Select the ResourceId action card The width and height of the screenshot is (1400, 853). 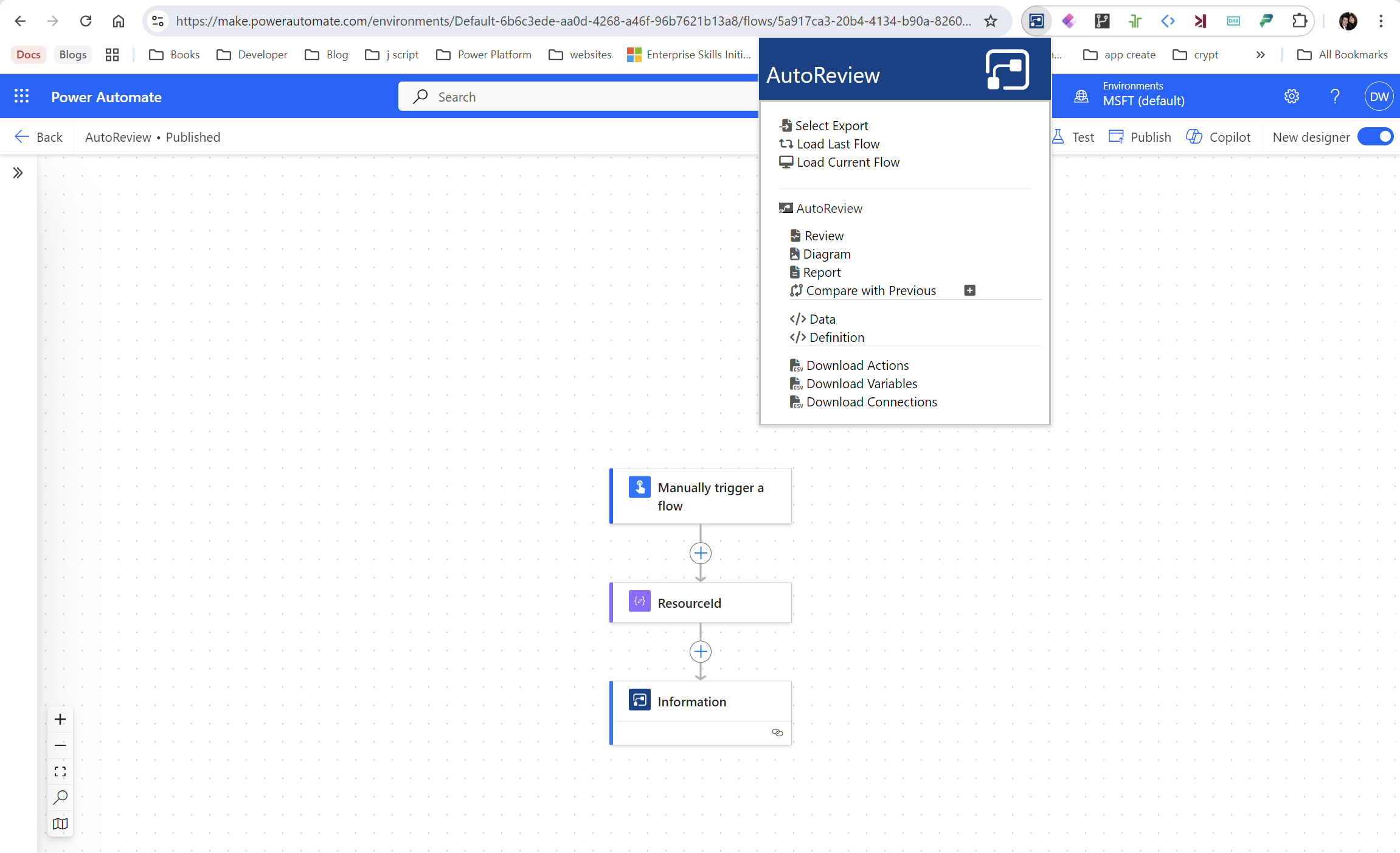701,603
